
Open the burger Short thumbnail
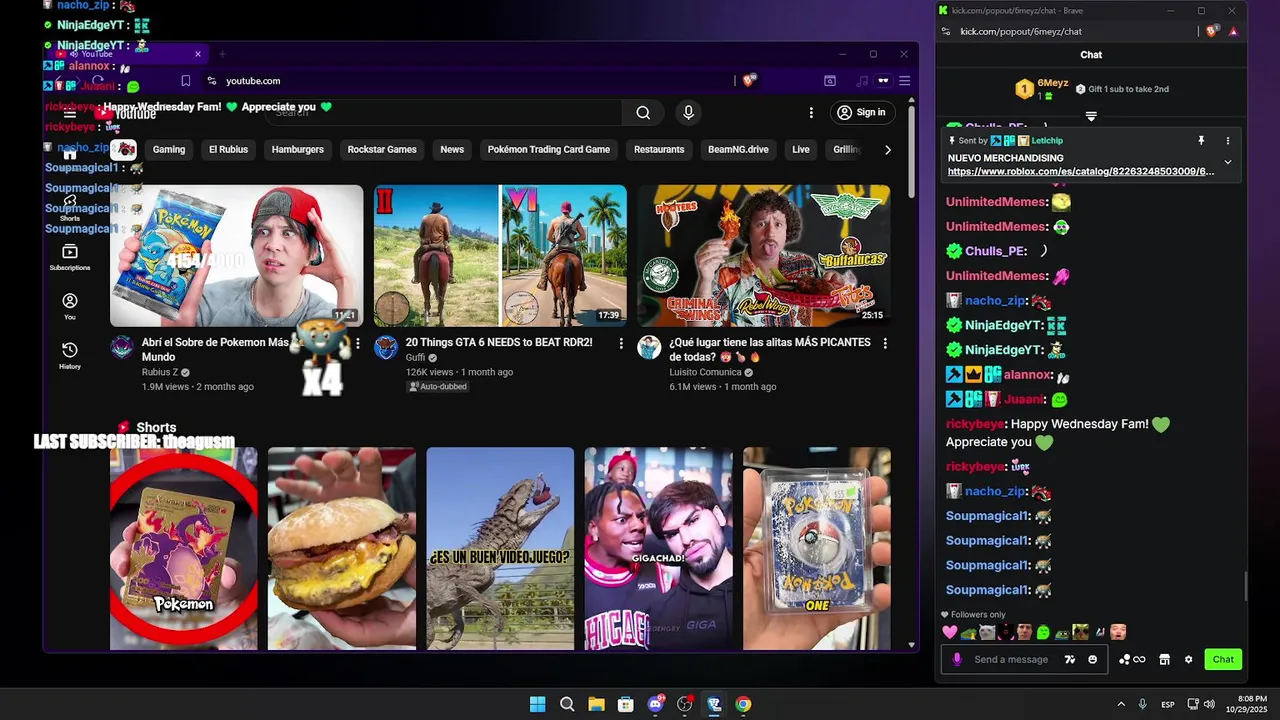click(342, 549)
